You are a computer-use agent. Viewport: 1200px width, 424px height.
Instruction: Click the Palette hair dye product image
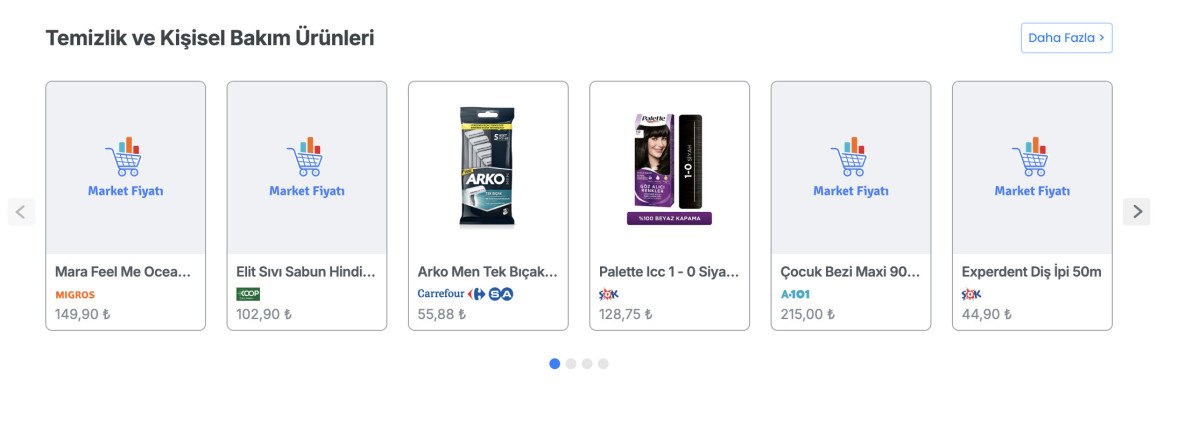(x=669, y=166)
